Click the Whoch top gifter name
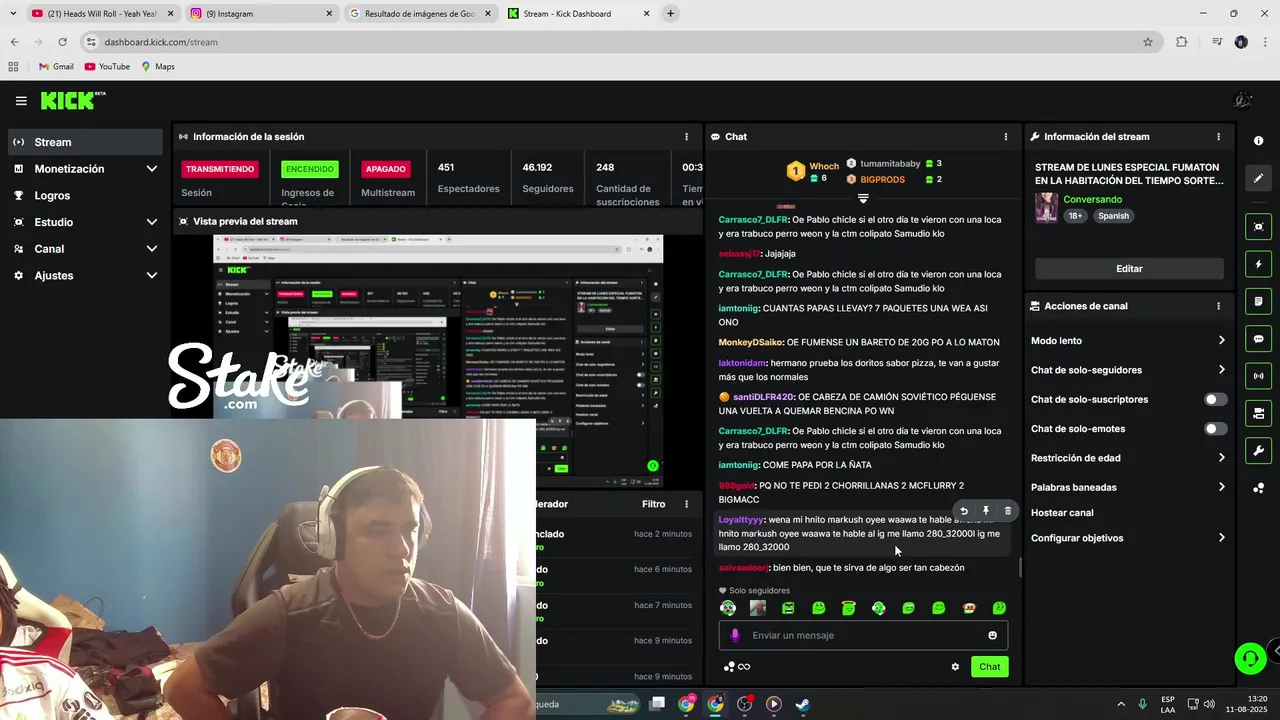Viewport: 1280px width, 720px height. pos(824,166)
